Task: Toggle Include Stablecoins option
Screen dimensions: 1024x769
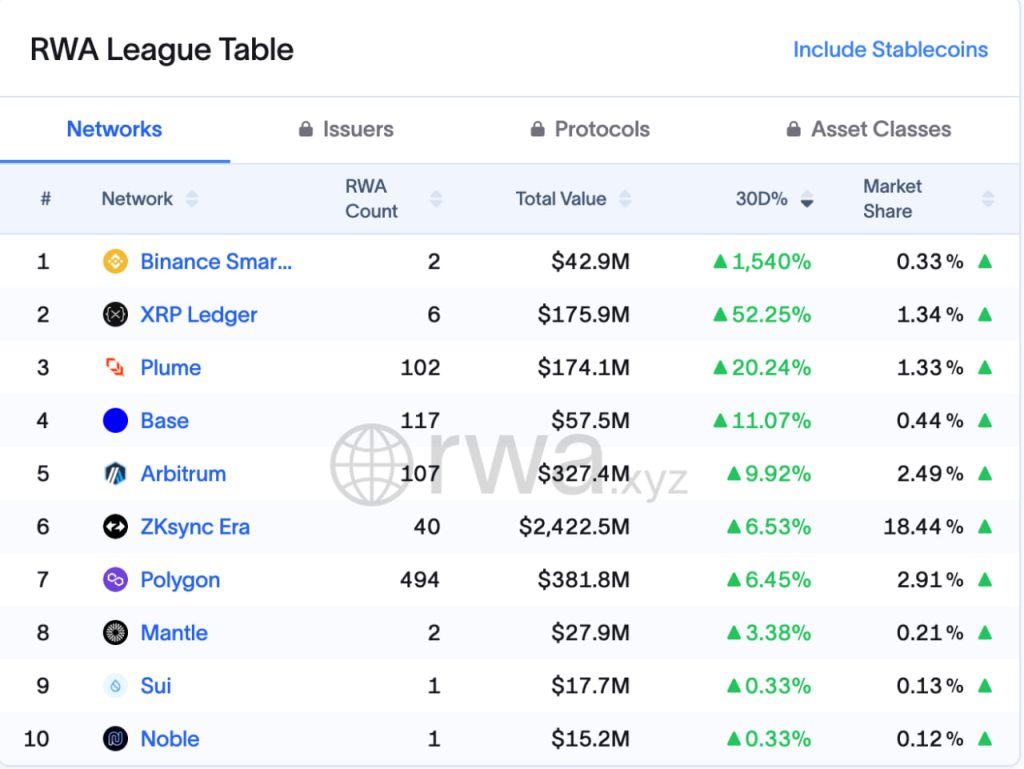Action: point(890,50)
